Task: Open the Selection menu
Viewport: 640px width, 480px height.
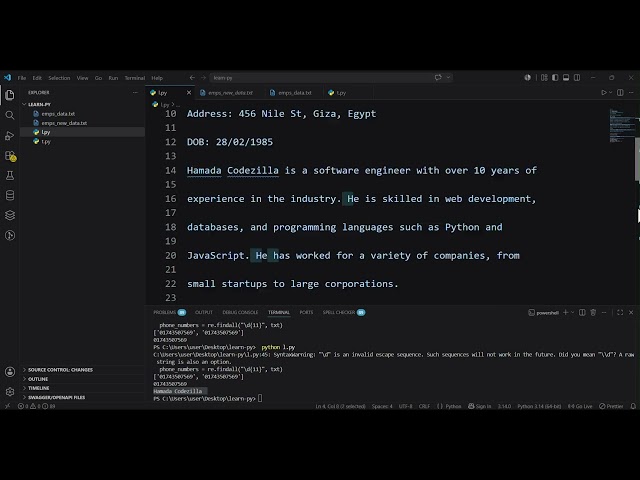Action: 59,78
